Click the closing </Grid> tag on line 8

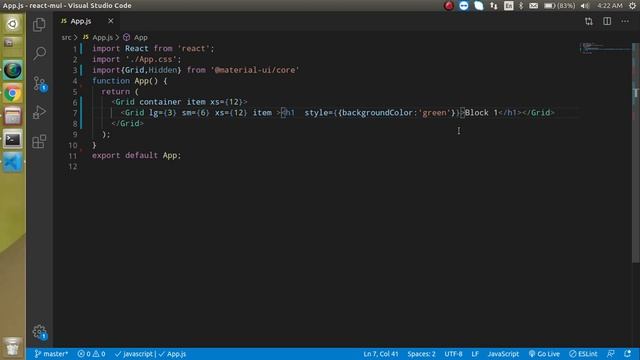tap(127, 123)
